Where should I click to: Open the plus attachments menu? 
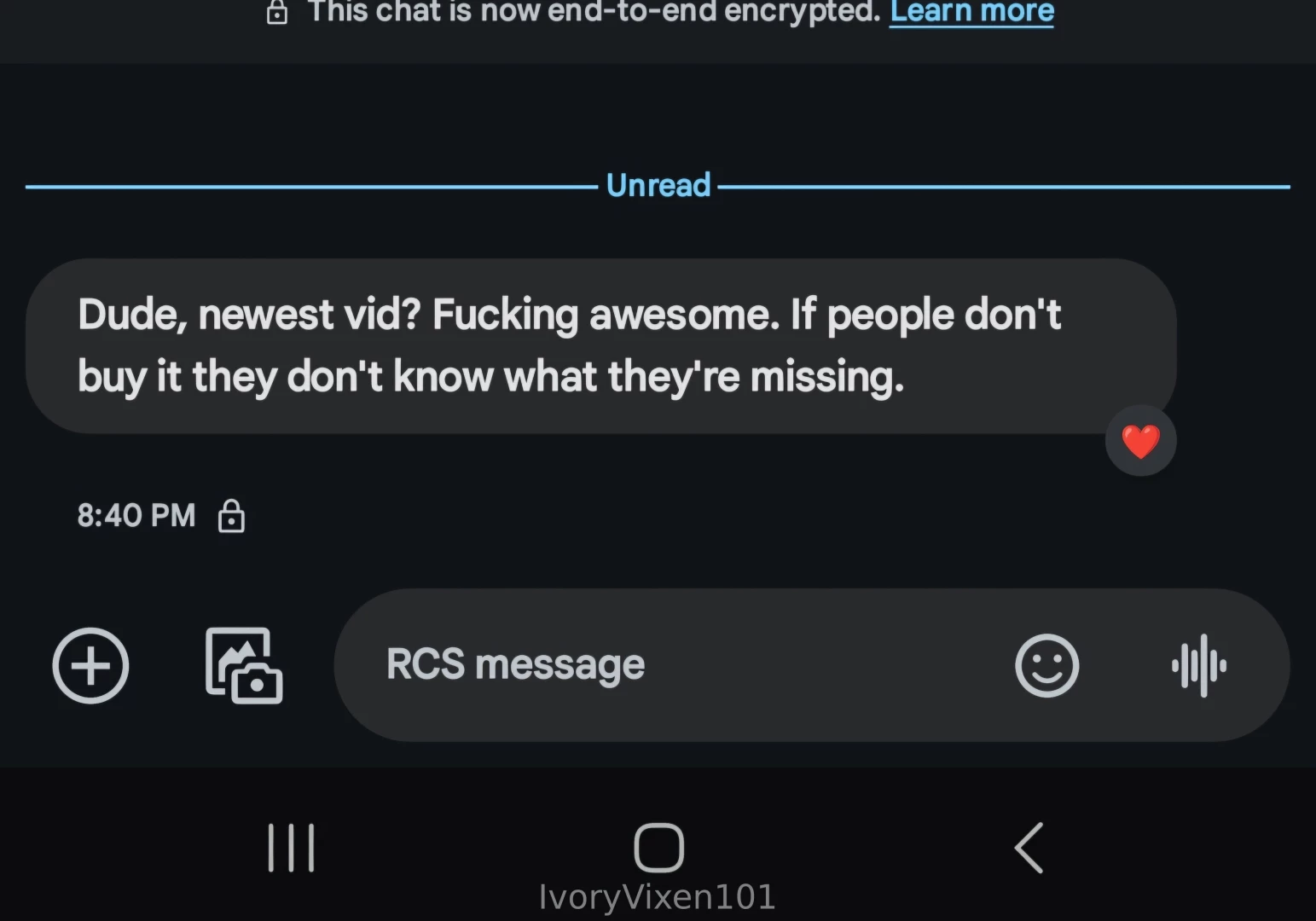(90, 665)
